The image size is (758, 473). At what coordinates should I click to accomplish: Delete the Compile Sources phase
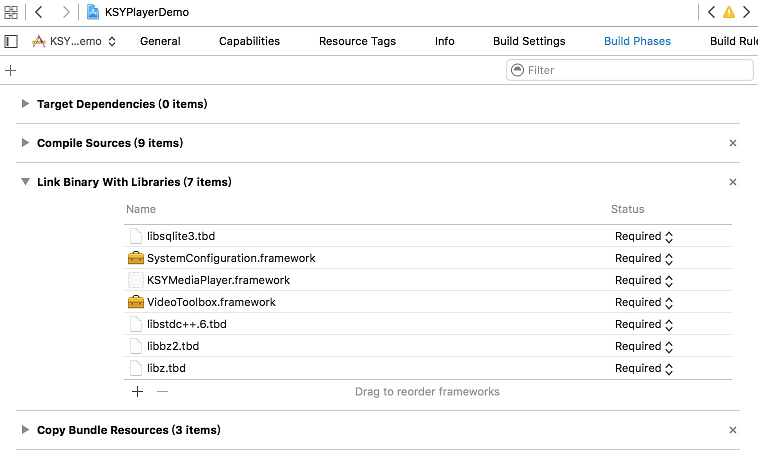[x=733, y=143]
